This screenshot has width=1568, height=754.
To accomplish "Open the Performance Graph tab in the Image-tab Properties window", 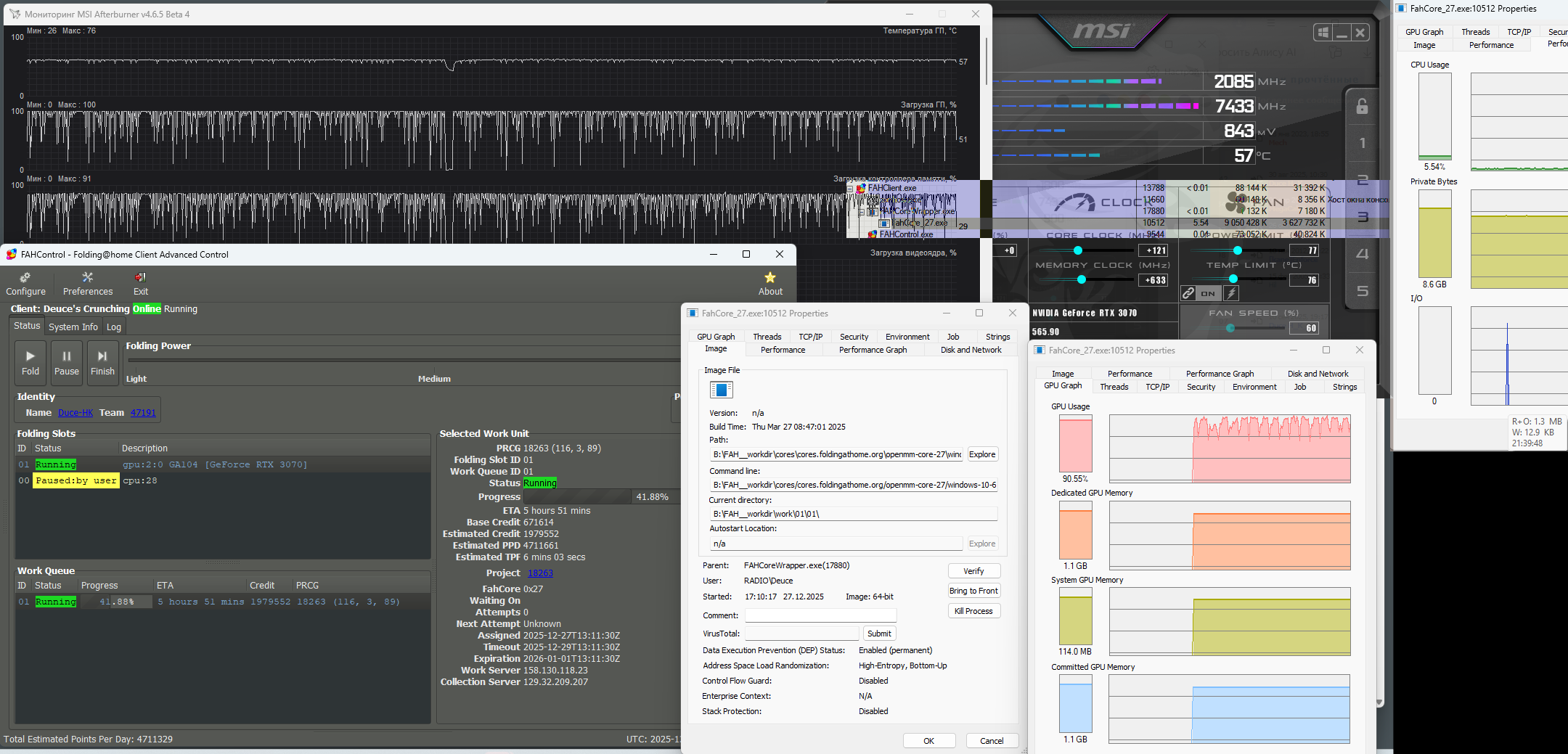I will (873, 350).
